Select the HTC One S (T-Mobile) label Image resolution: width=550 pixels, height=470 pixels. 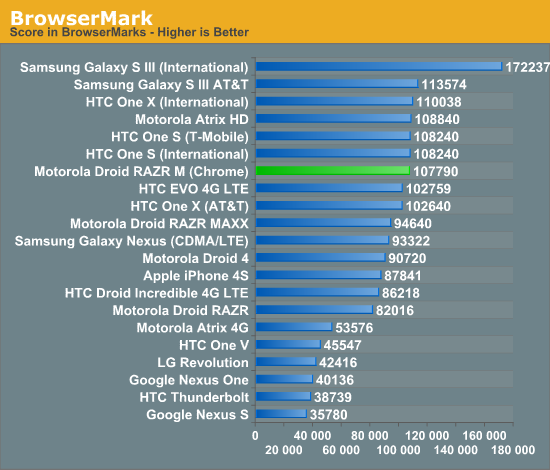point(180,137)
